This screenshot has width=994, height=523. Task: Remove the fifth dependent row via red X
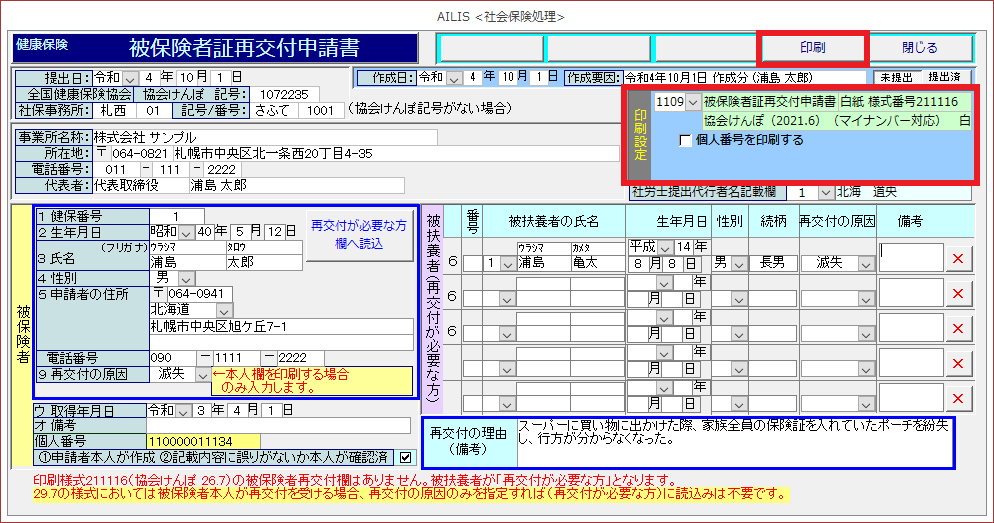coord(958,398)
